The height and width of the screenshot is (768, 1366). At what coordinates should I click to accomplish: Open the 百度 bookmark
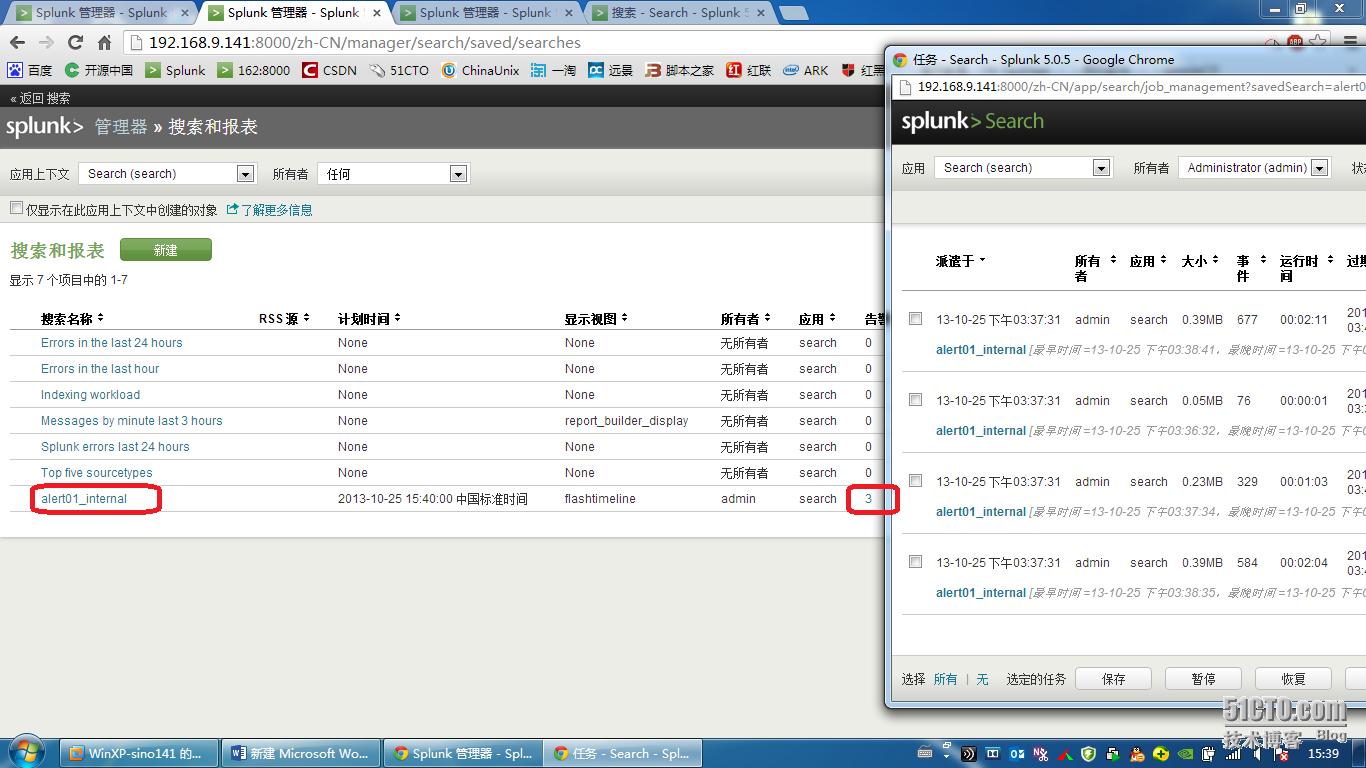(30, 70)
